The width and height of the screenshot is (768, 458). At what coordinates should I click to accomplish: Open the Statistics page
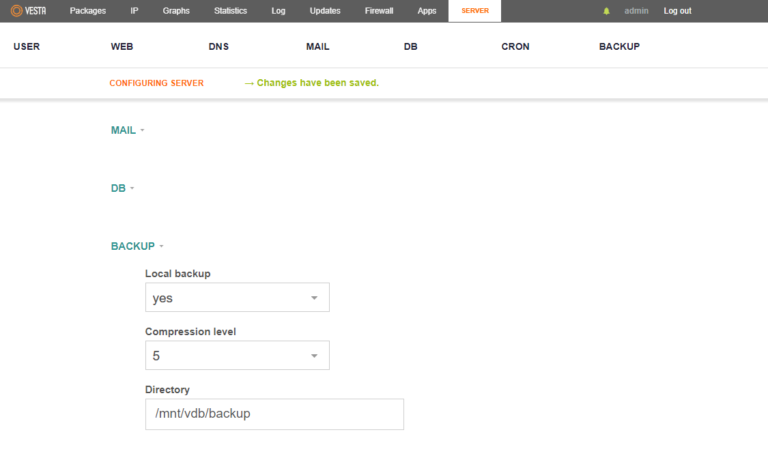pos(230,11)
